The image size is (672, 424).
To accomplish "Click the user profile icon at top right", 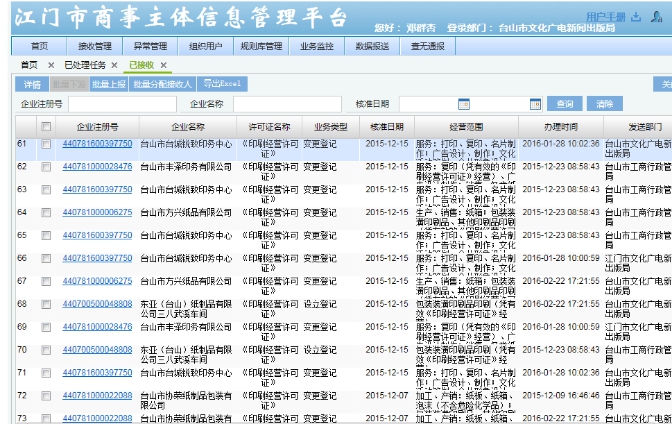I will pyautogui.click(x=657, y=17).
